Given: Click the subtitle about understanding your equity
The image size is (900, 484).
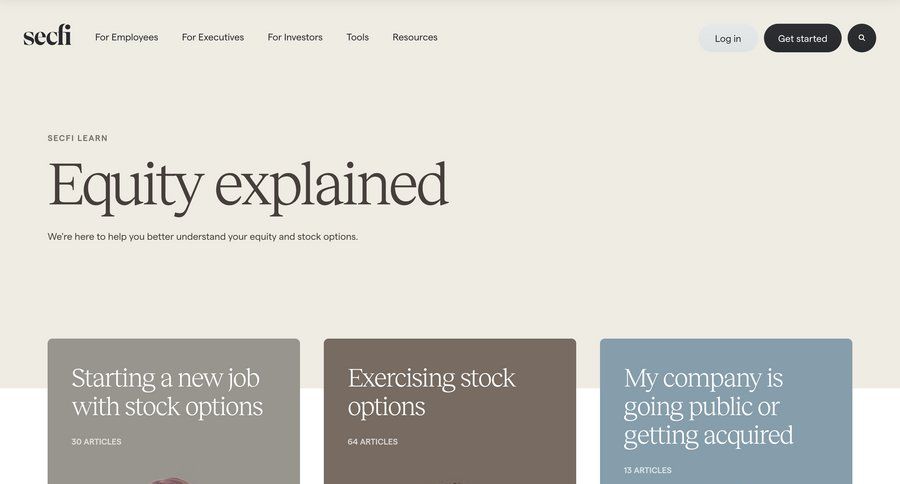Looking at the screenshot, I should point(203,237).
